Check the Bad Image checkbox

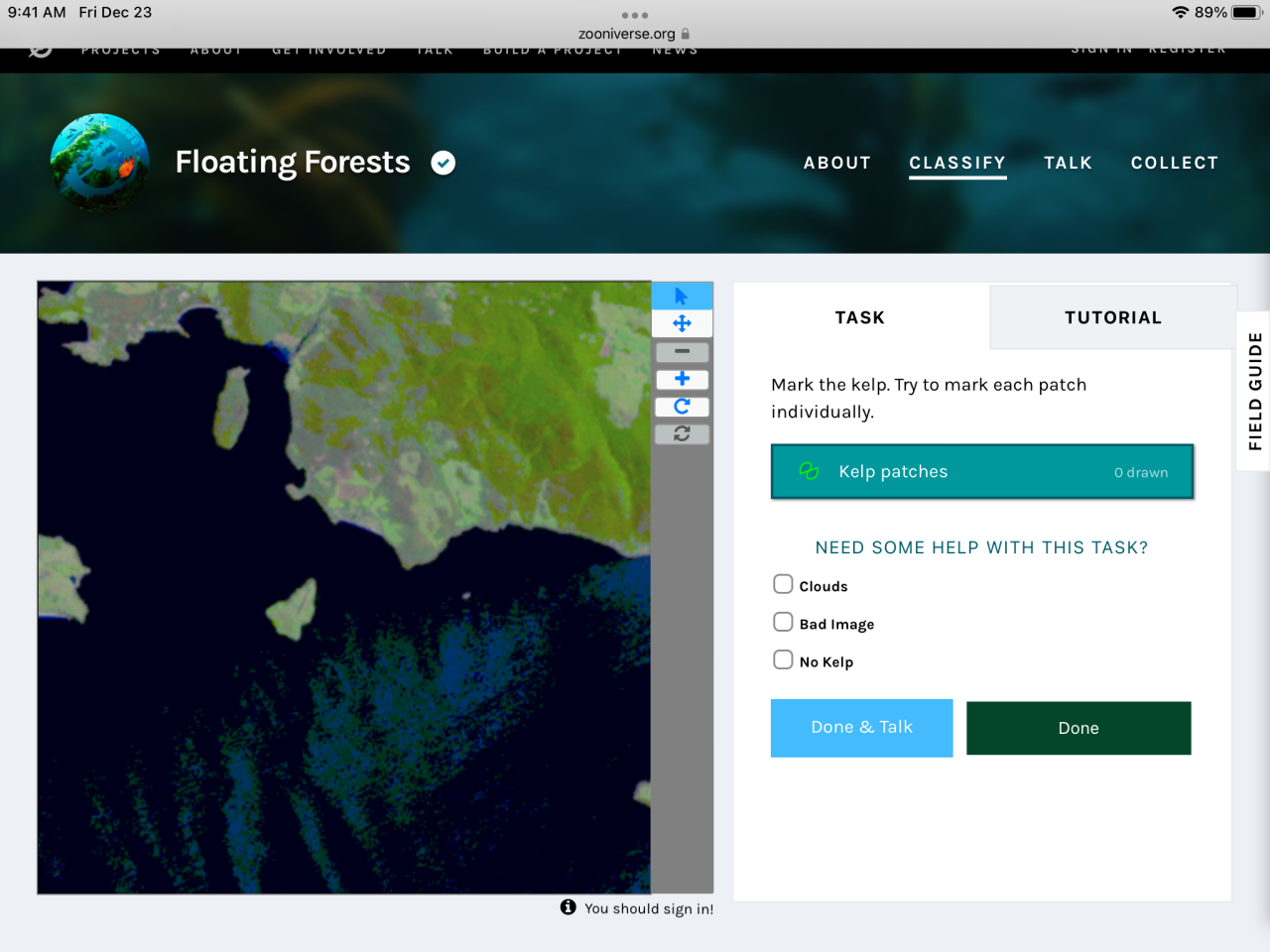783,622
